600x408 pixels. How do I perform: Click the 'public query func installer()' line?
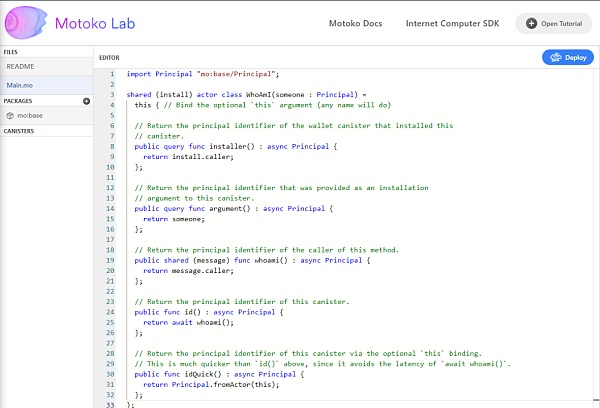(x=236, y=146)
